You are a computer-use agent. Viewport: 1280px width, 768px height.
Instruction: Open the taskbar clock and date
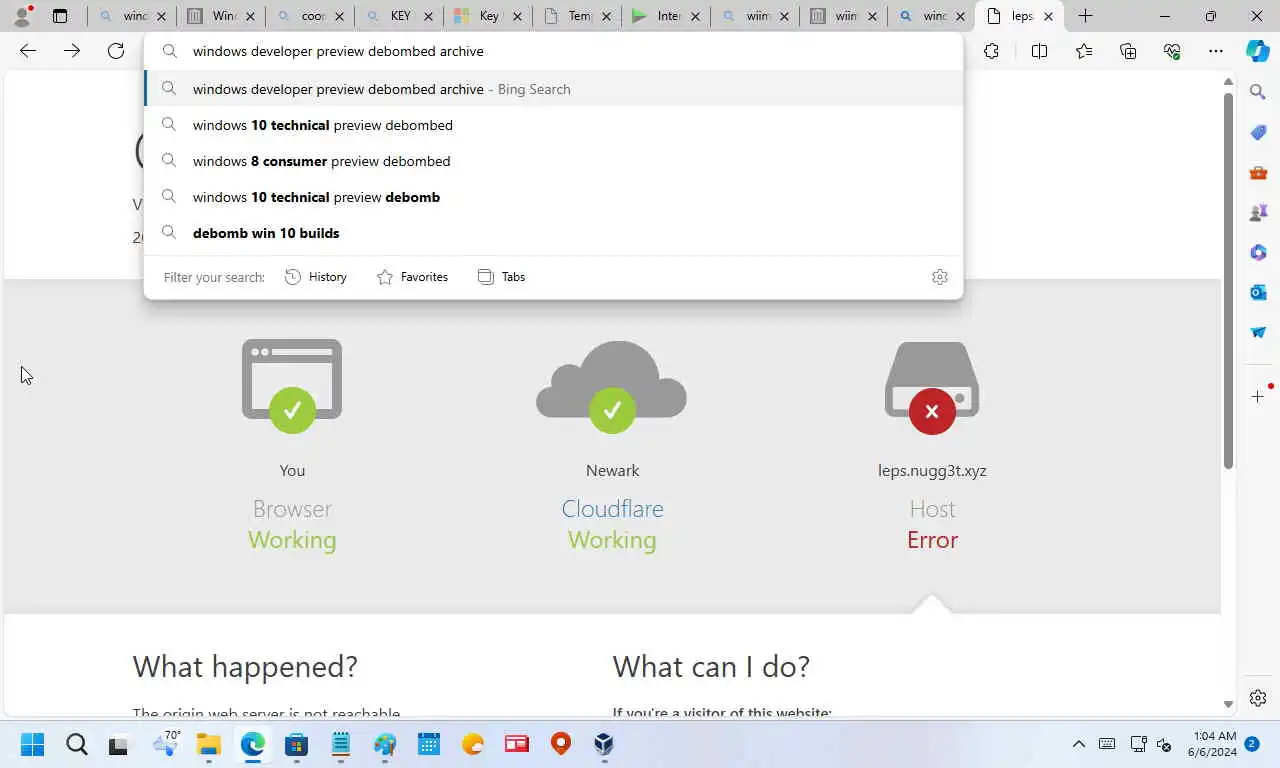pyautogui.click(x=1212, y=744)
